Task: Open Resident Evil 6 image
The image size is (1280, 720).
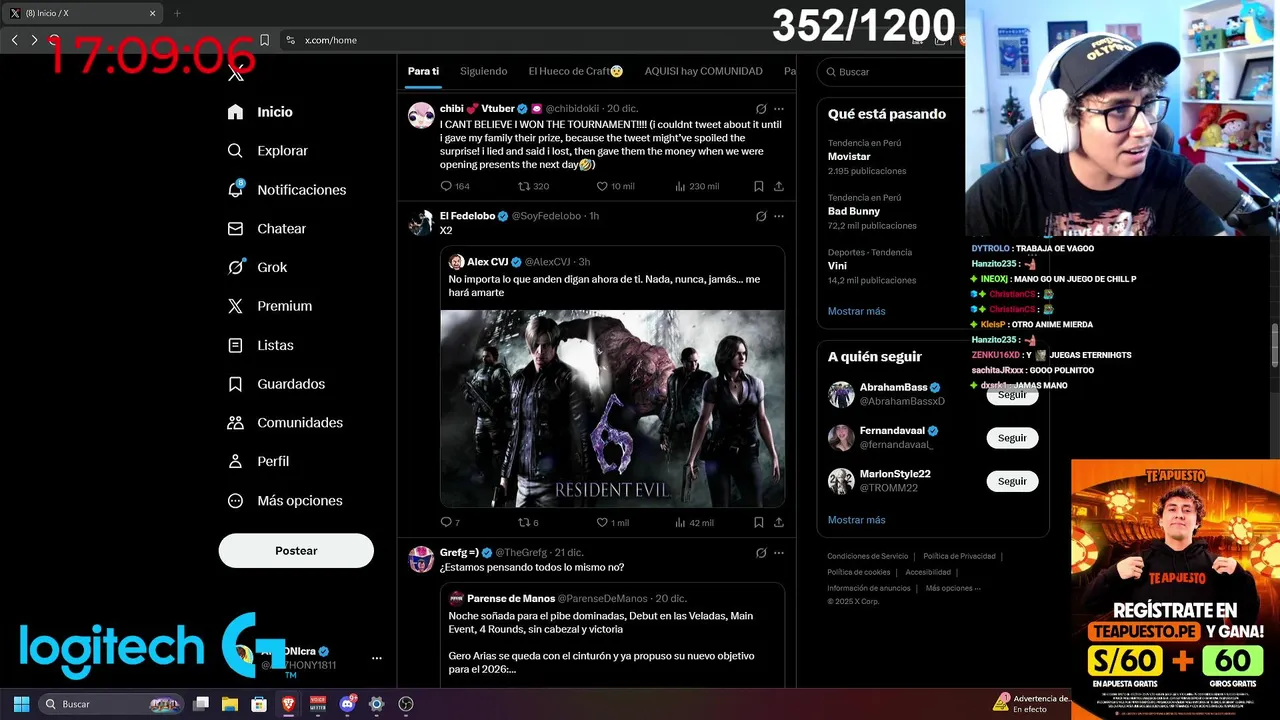Action: pyautogui.click(x=612, y=408)
